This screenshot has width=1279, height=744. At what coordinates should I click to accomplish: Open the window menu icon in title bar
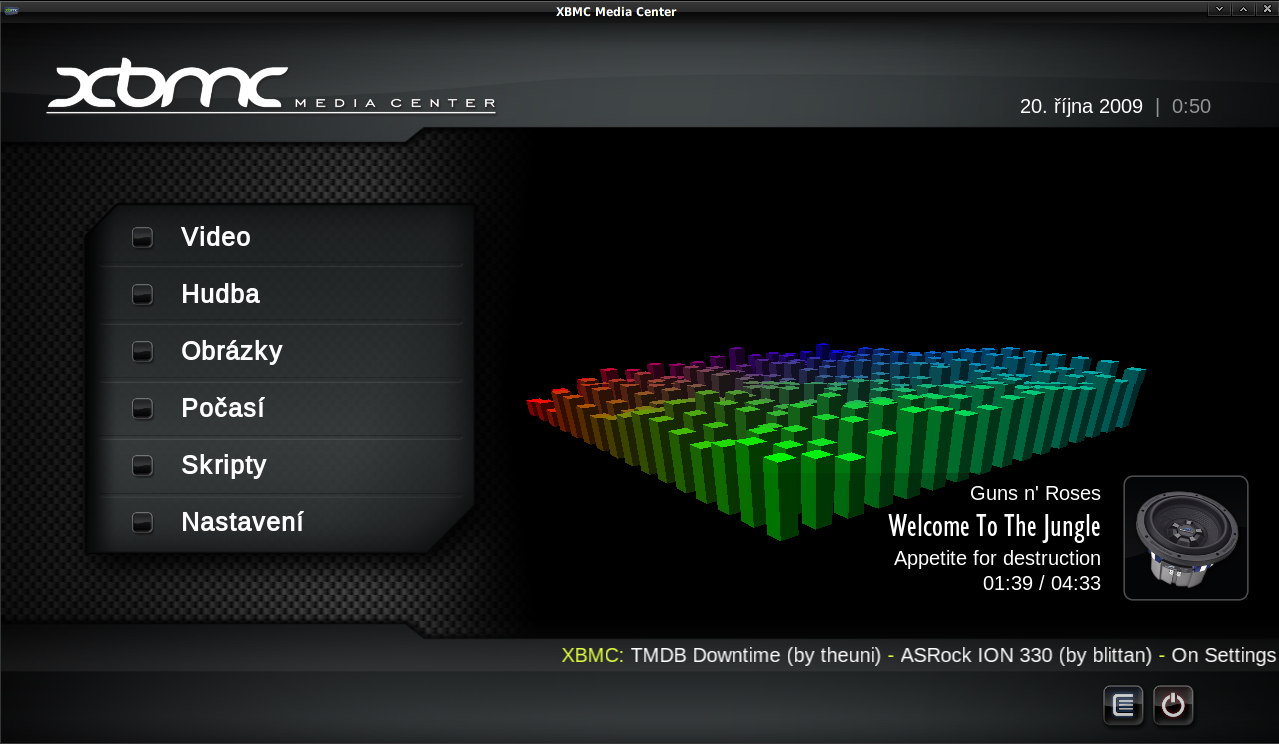[x=10, y=10]
